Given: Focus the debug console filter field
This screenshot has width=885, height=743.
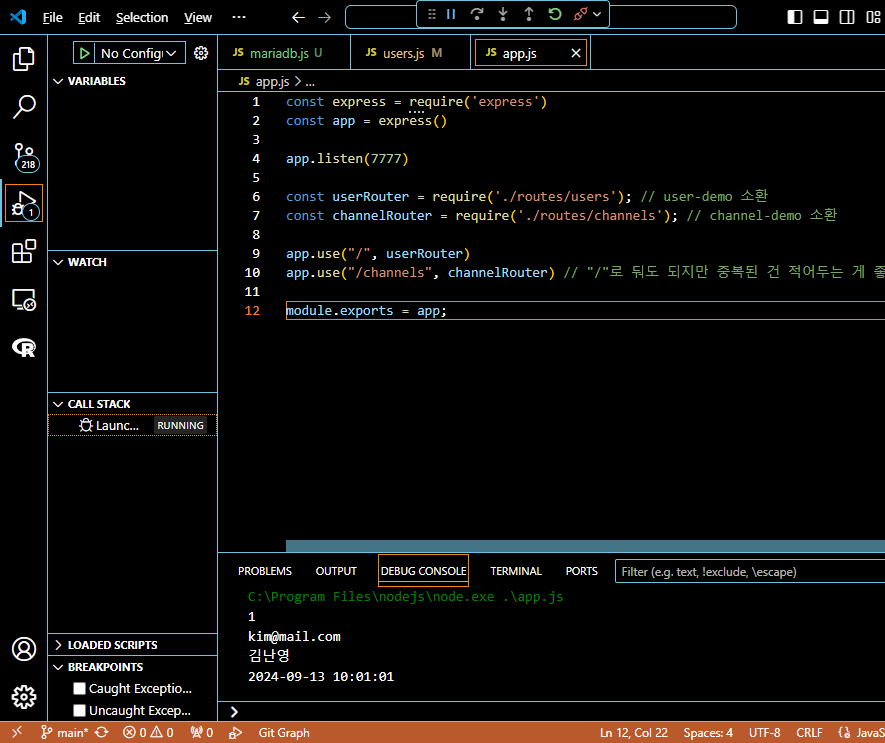Looking at the screenshot, I should (750, 572).
